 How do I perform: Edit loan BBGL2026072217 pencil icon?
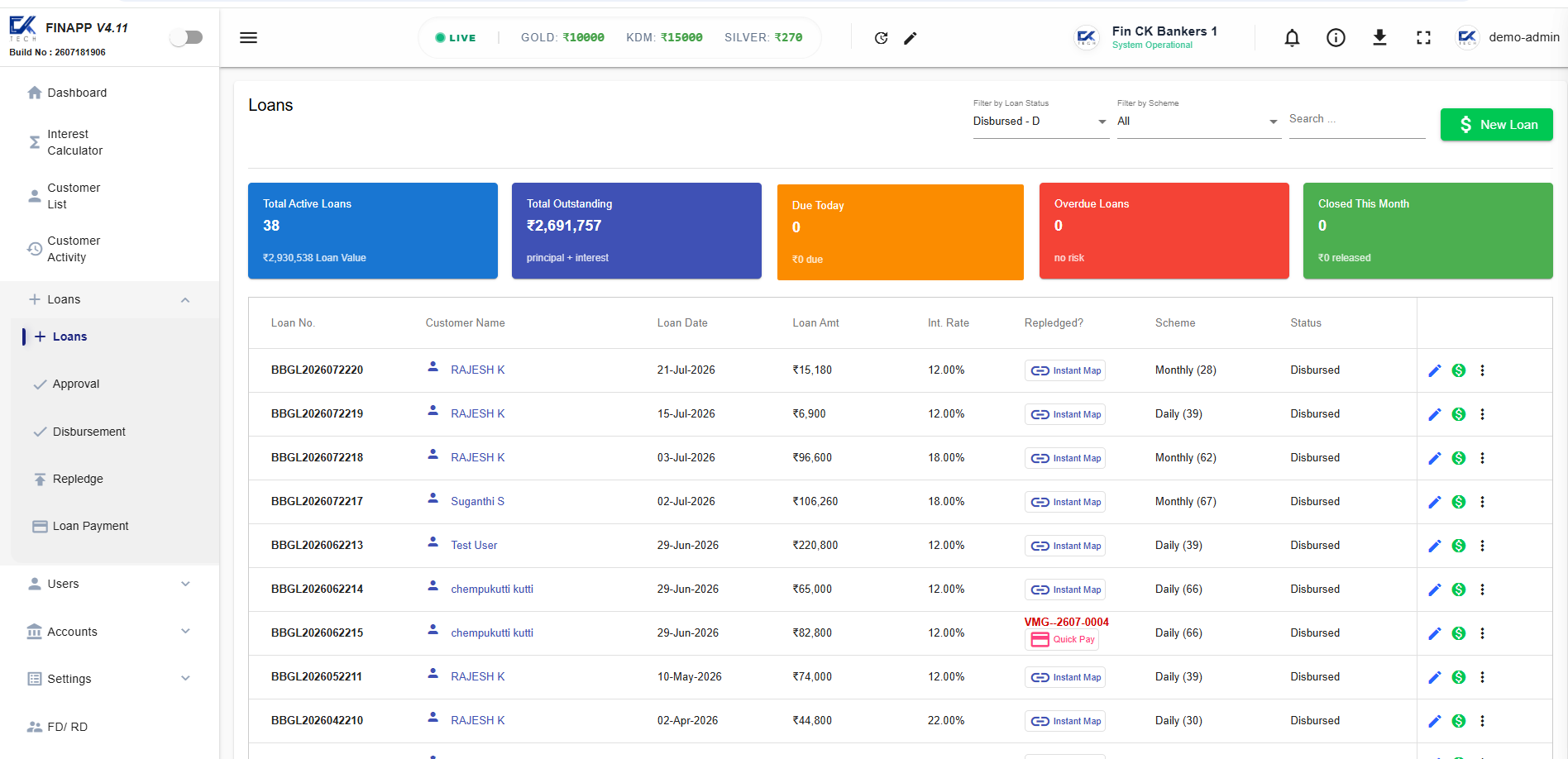tap(1435, 502)
